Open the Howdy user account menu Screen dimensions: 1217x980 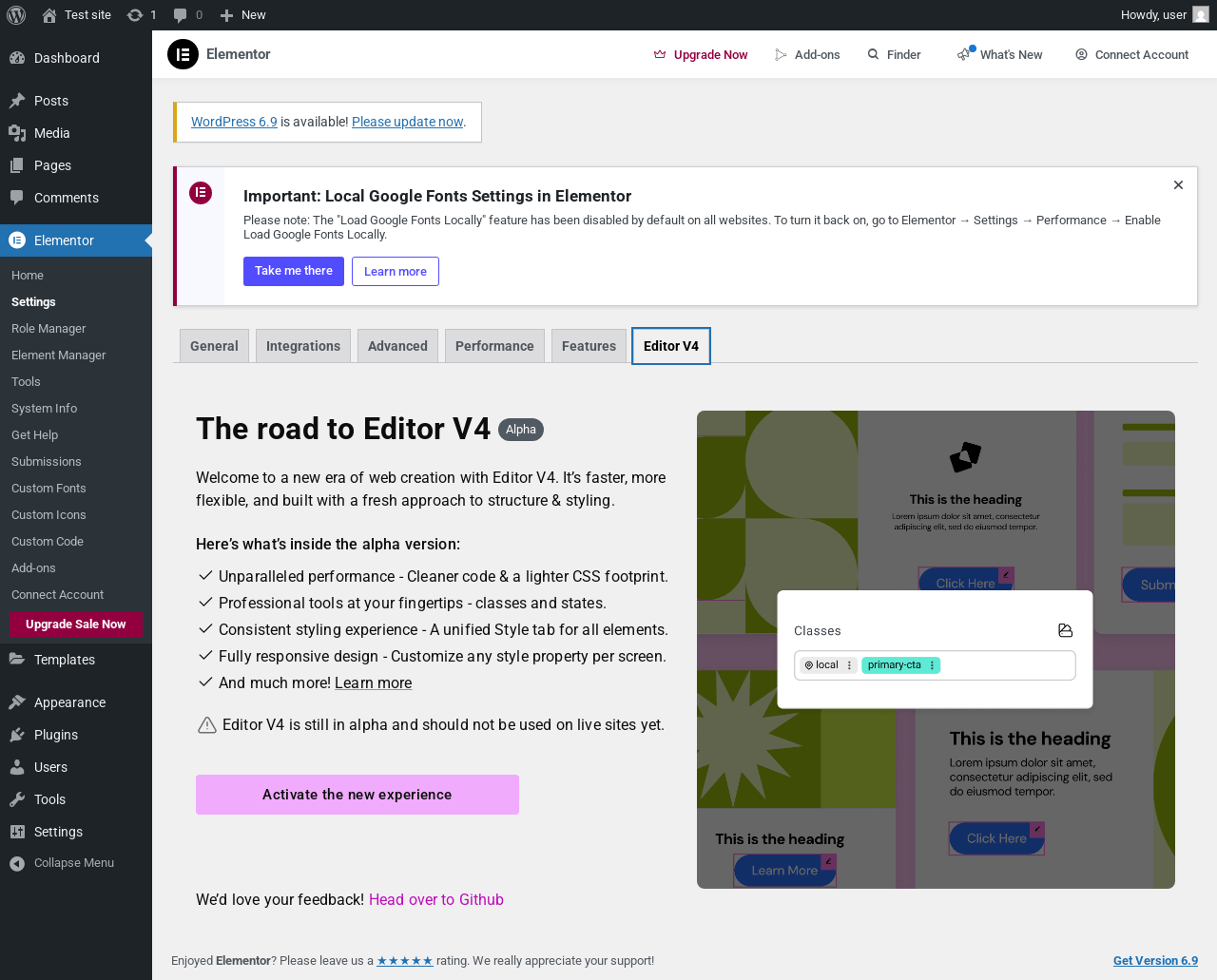pos(1165,15)
